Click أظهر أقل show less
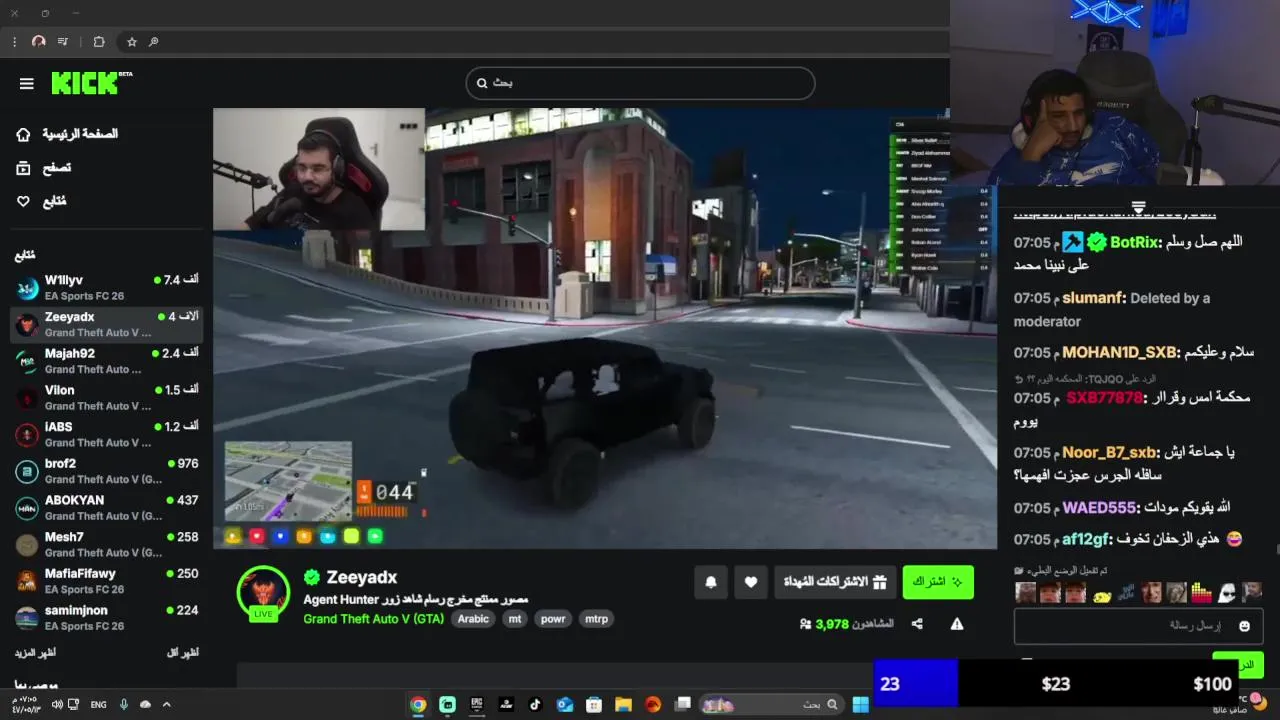Screen dimensions: 1280x720 coord(182,652)
